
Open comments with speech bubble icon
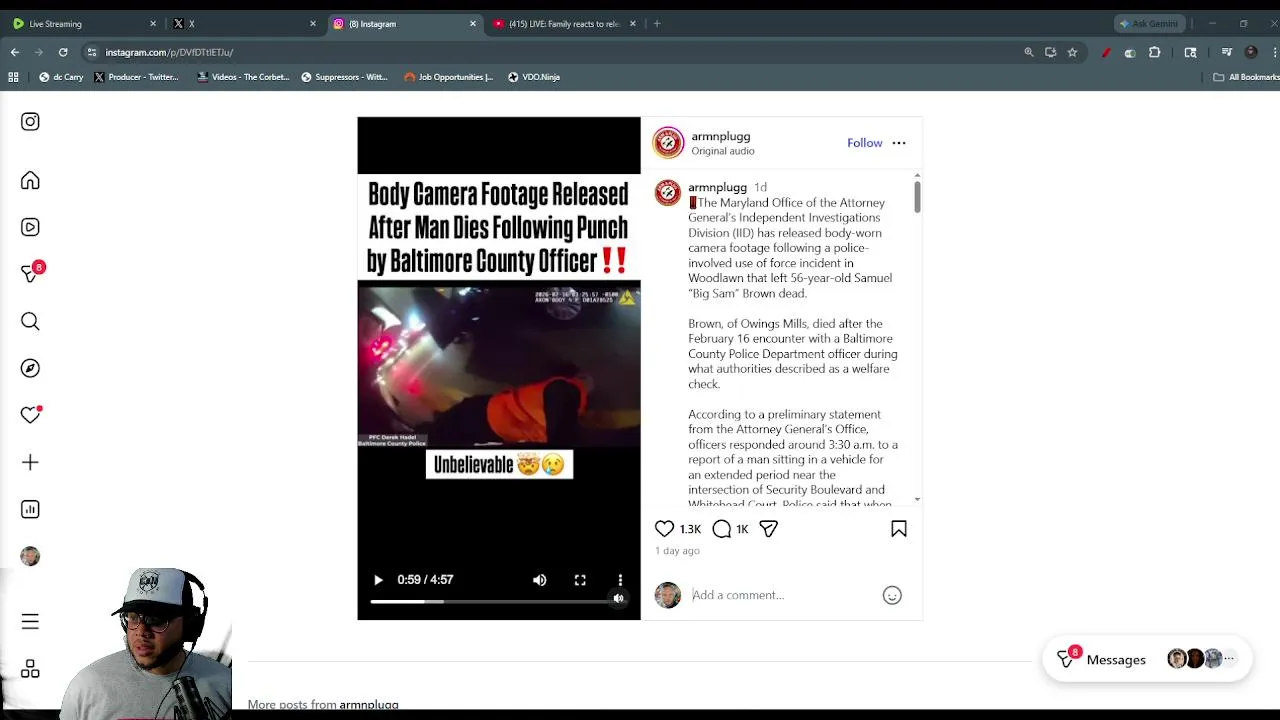(722, 529)
